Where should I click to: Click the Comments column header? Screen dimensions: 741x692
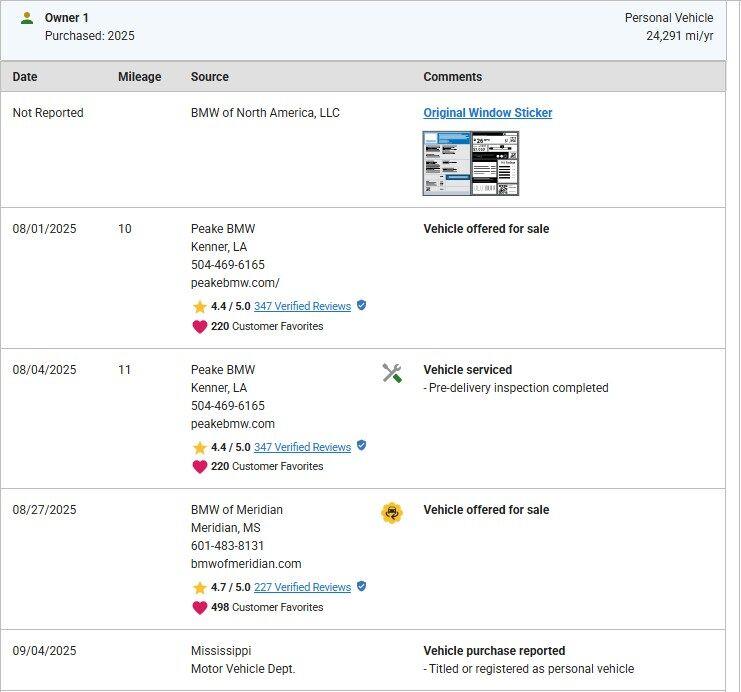[x=453, y=77]
